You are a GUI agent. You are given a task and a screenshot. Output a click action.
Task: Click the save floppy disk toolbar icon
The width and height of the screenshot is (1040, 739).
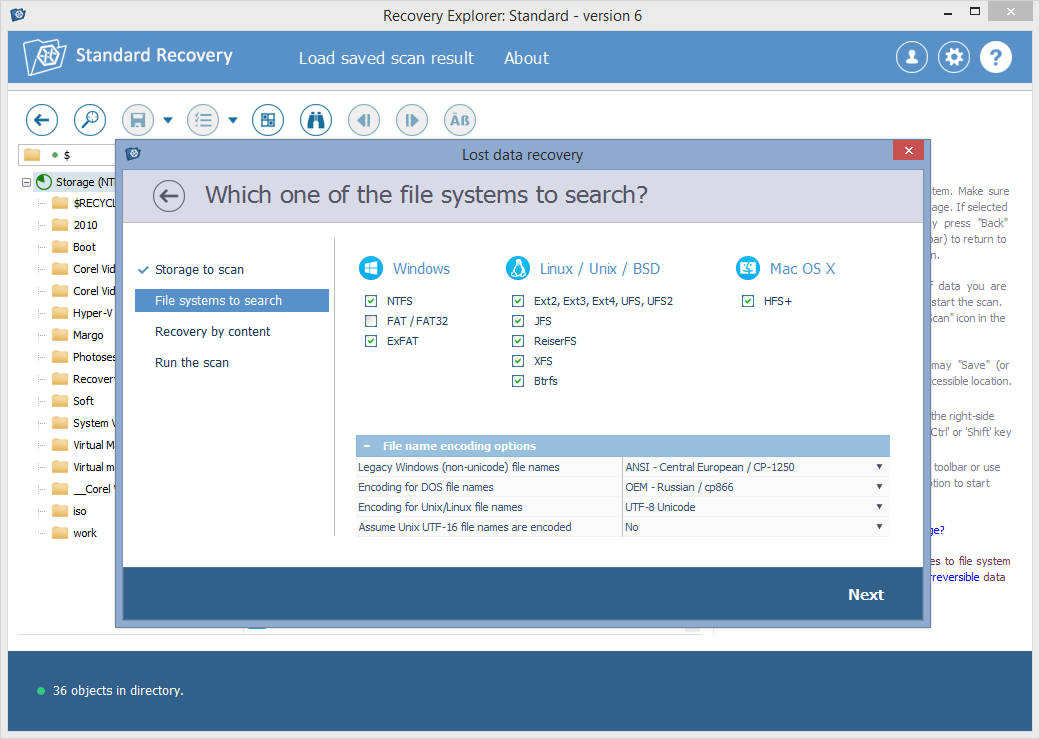click(x=138, y=120)
